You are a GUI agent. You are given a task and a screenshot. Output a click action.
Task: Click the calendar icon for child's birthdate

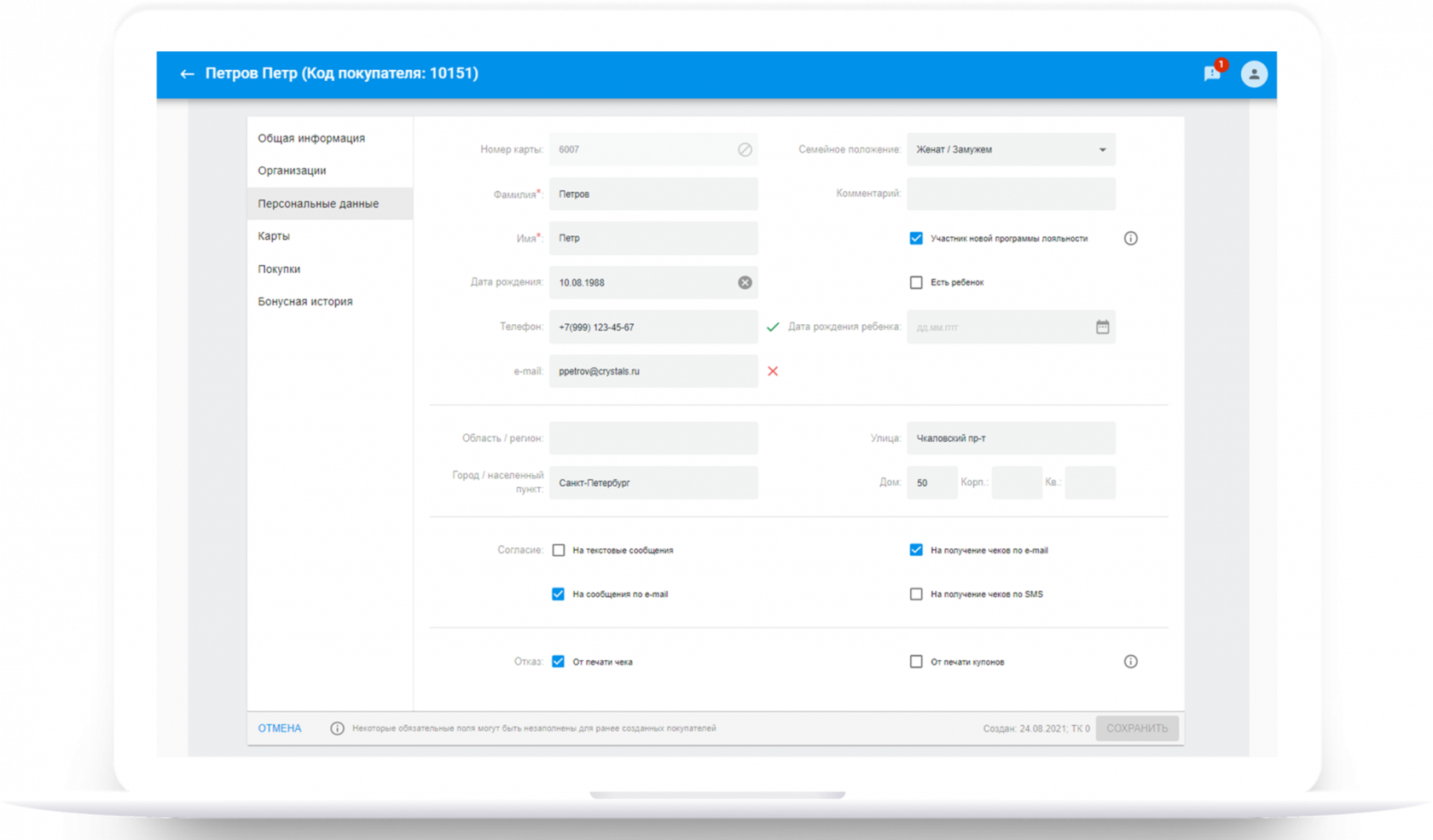pyautogui.click(x=1102, y=327)
